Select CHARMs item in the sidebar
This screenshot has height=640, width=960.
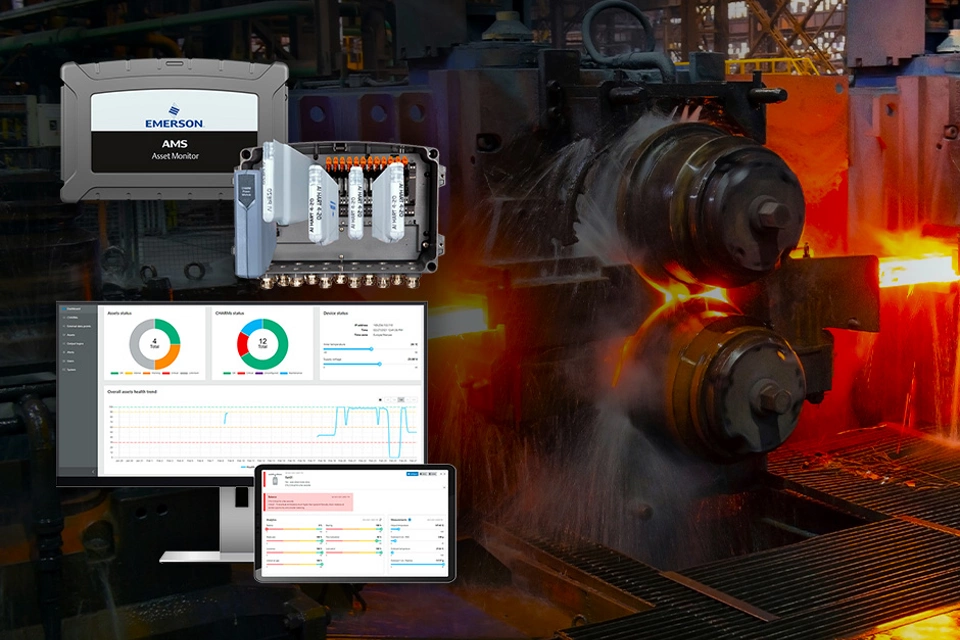click(75, 318)
